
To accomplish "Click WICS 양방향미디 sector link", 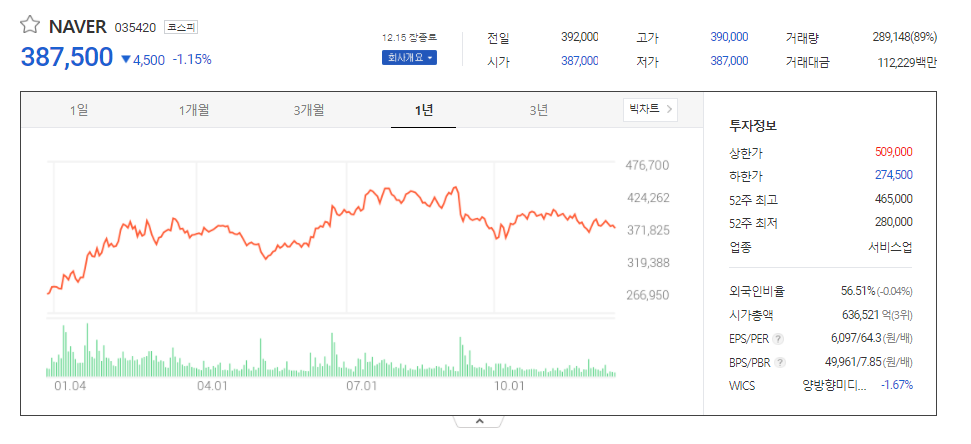I will 834,385.
